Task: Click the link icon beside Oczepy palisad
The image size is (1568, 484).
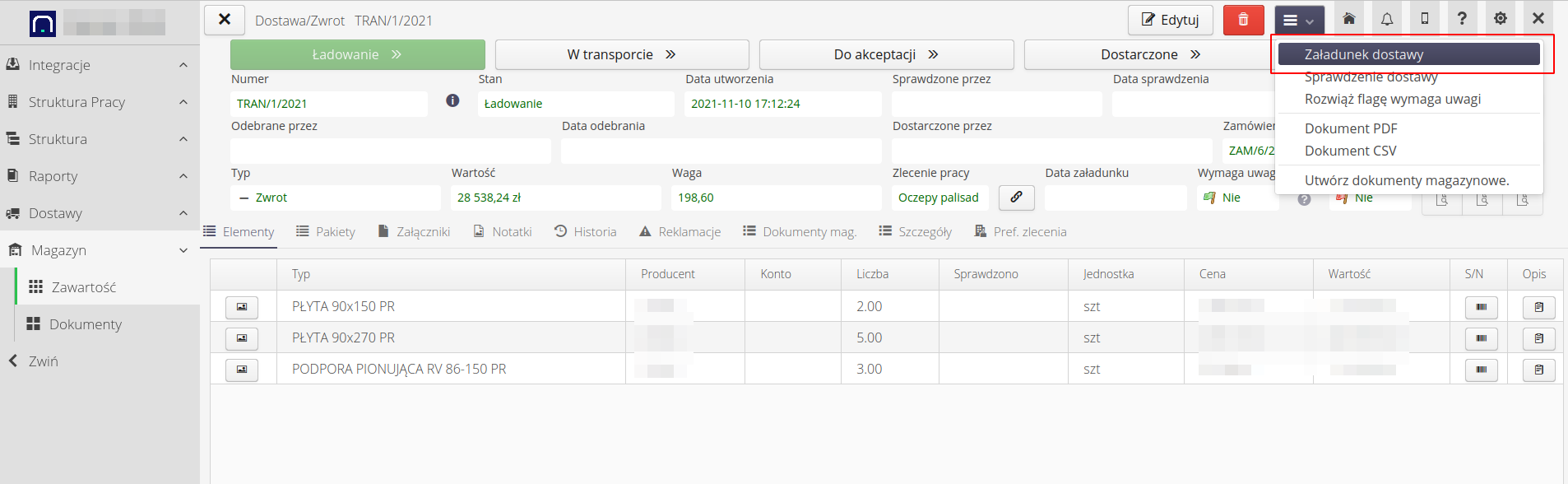Action: [x=1016, y=198]
